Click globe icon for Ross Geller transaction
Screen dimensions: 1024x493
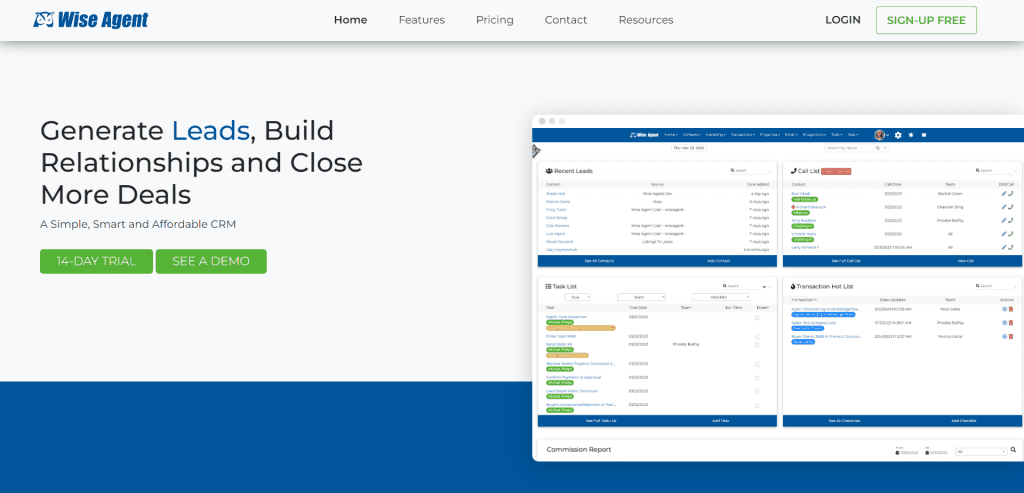pyautogui.click(x=1004, y=309)
